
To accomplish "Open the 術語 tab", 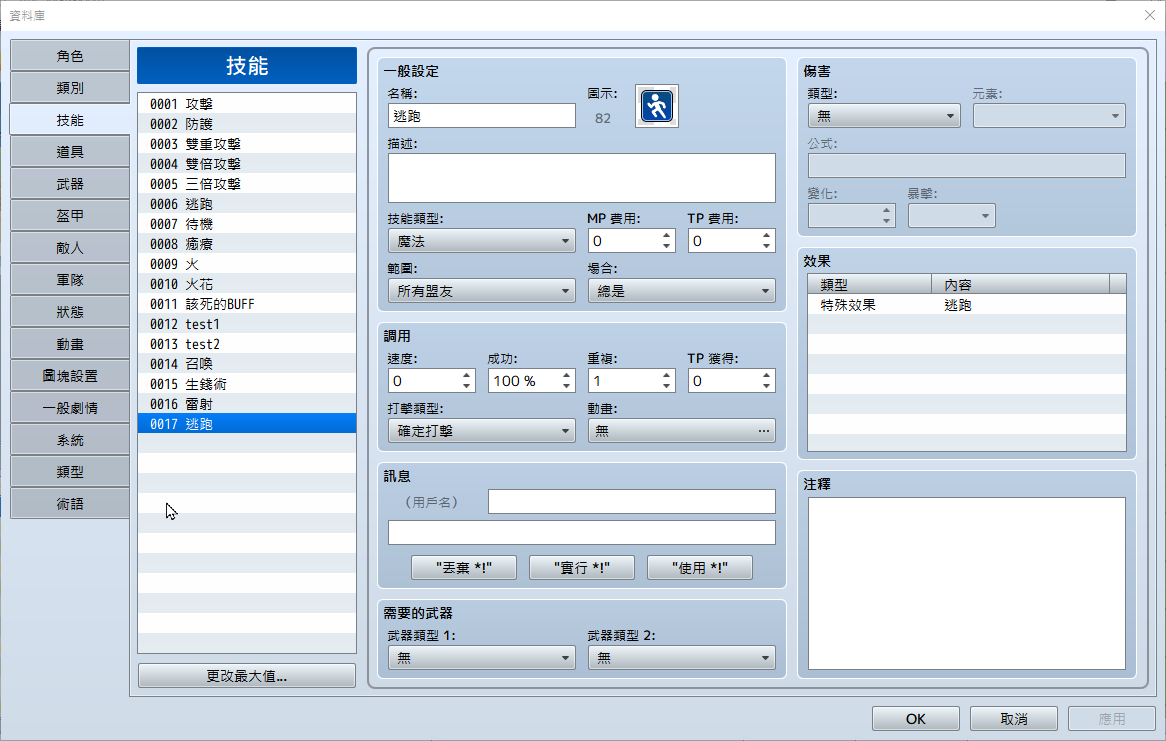I will click(70, 504).
